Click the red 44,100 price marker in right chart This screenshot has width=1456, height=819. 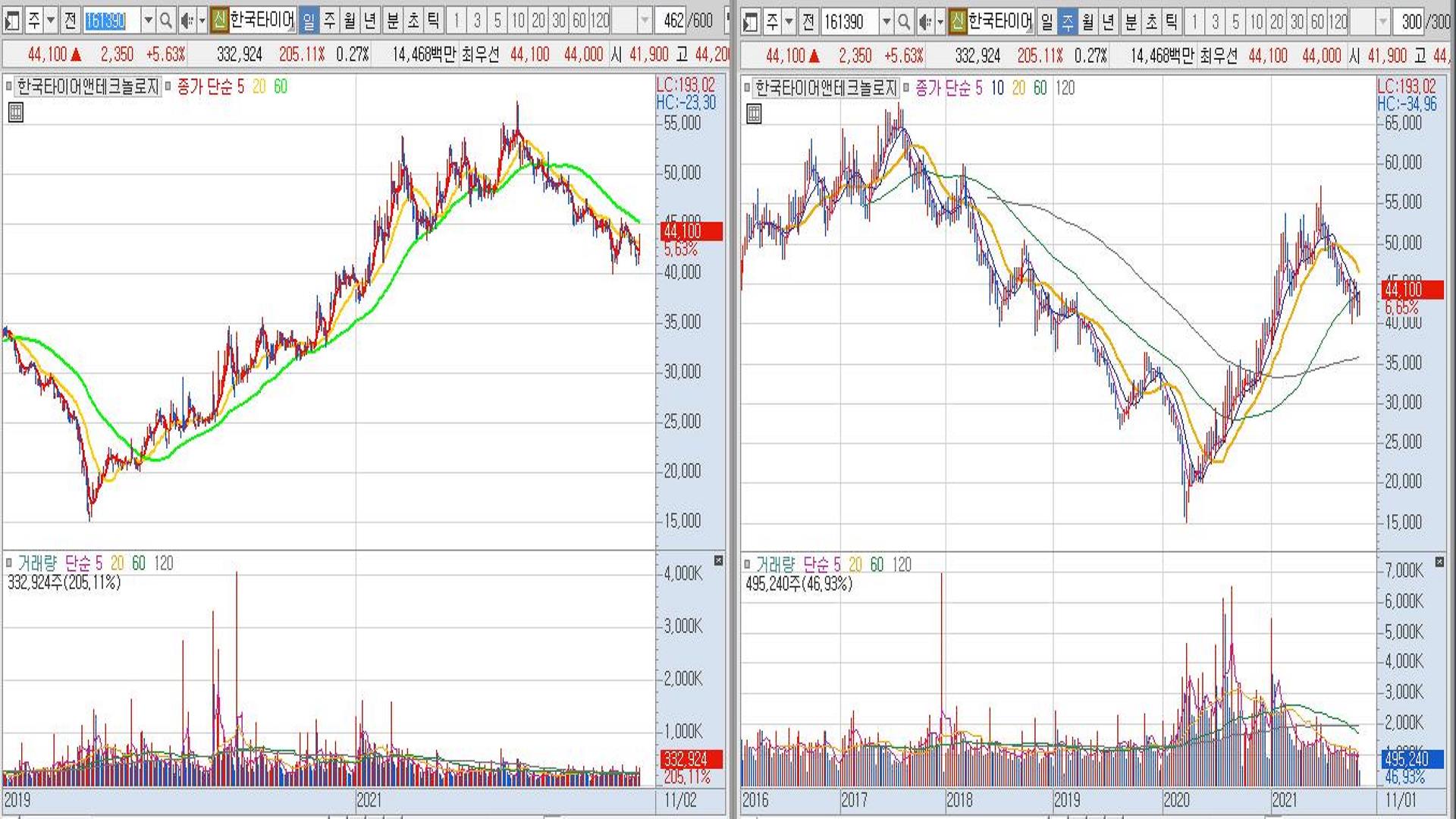(x=1412, y=290)
